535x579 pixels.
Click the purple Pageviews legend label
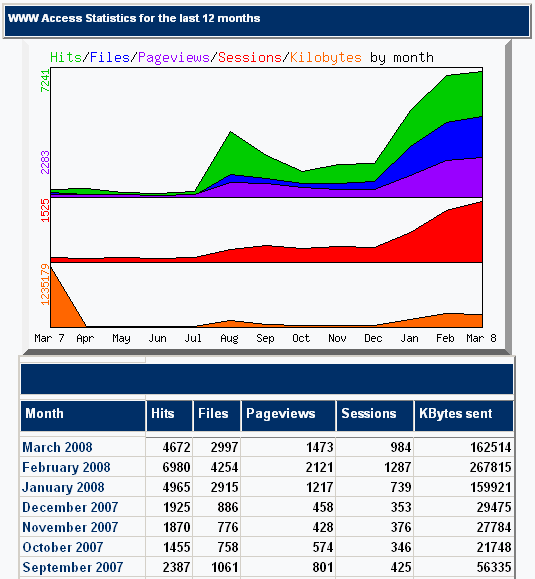(174, 58)
